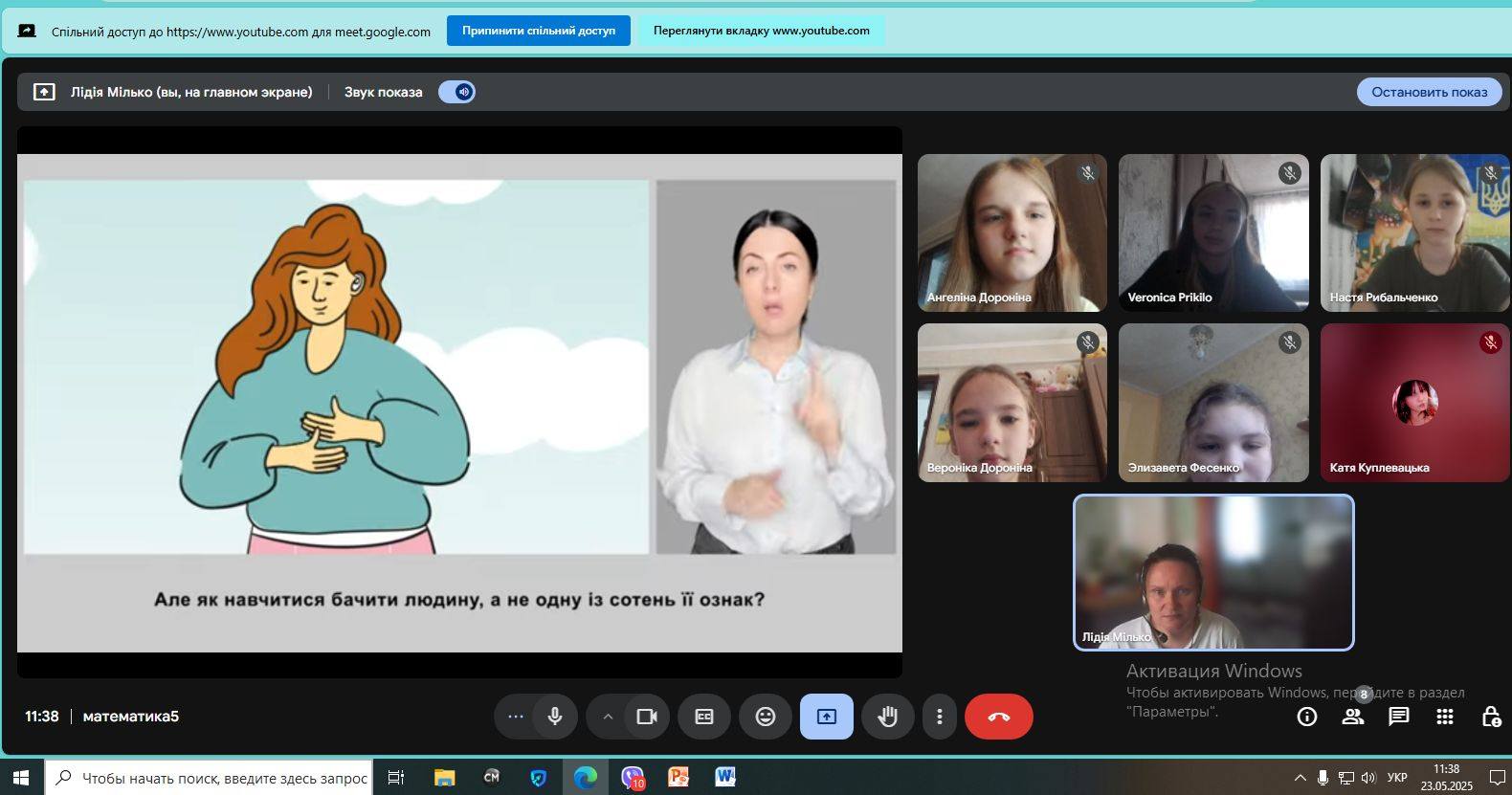Open Microsoft Edge on the taskbar

click(x=585, y=778)
